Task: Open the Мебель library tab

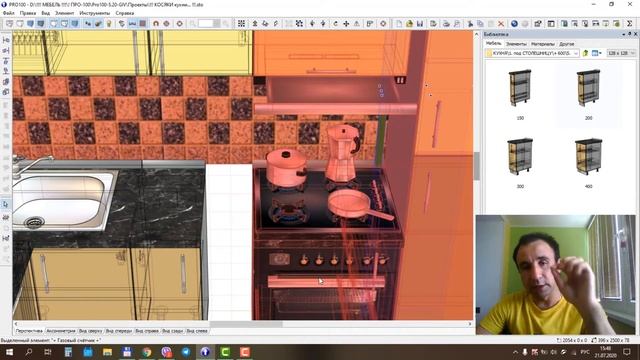Action: click(493, 44)
